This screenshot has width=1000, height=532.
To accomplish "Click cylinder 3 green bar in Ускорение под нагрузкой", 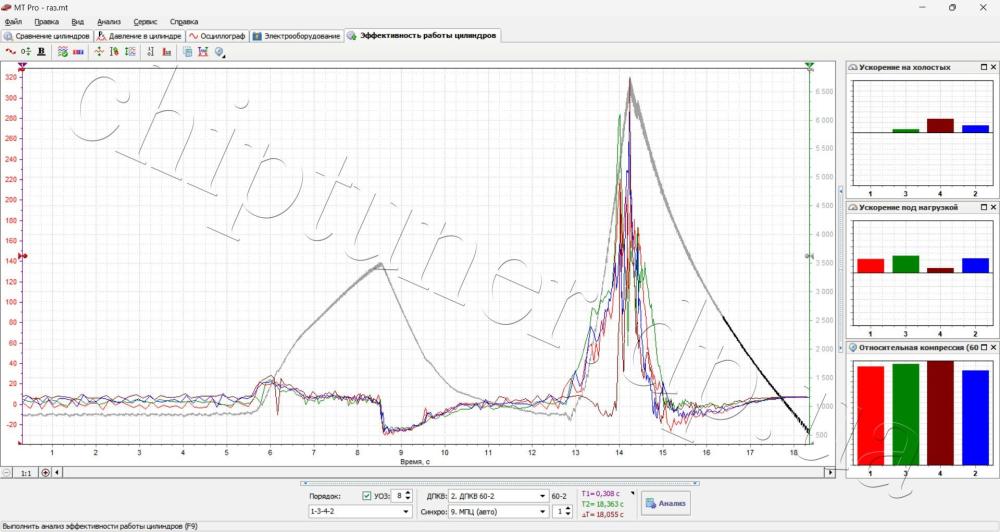I will click(x=906, y=264).
